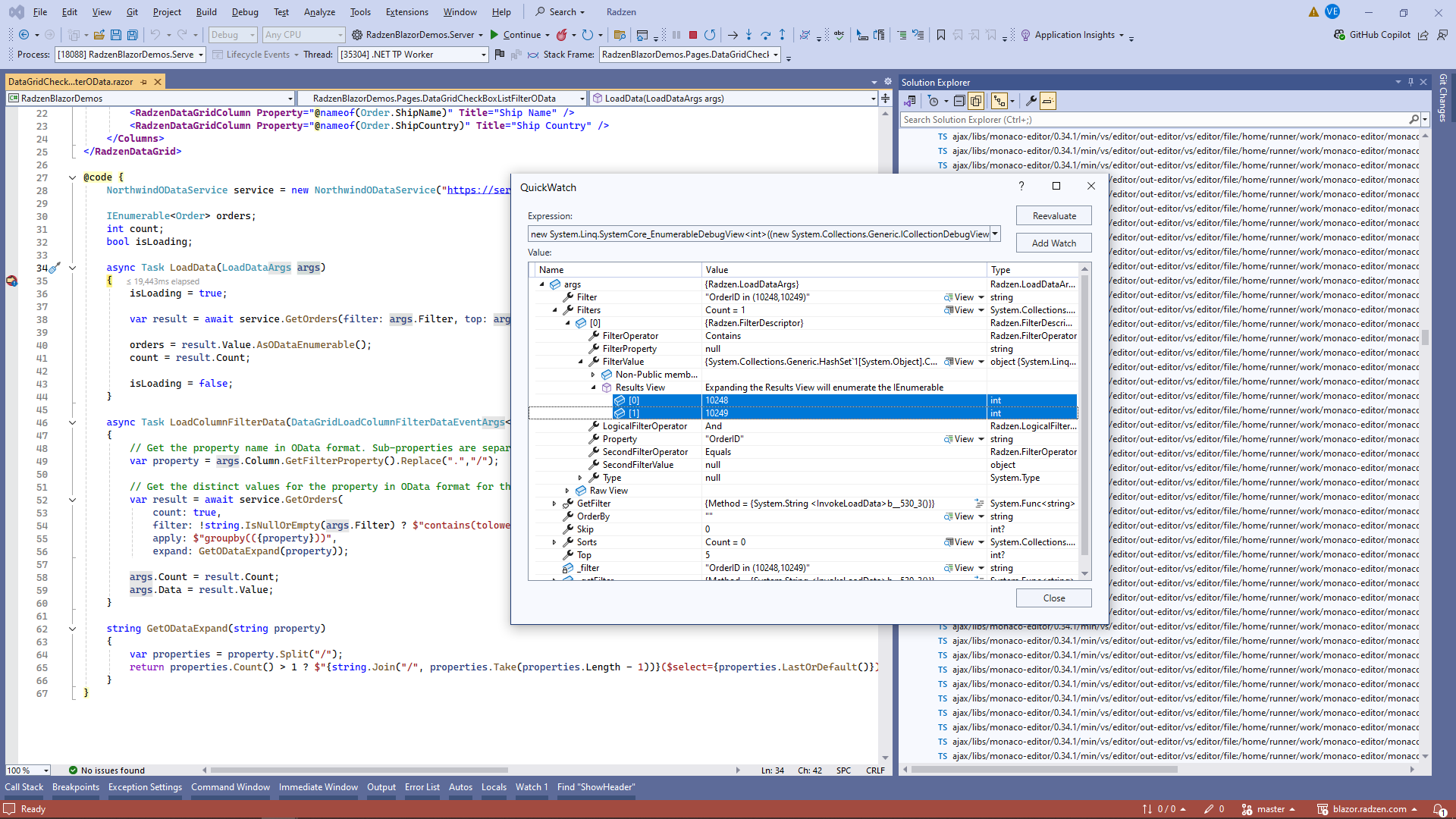
Task: Click the master branch in the status bar
Action: 1271,809
